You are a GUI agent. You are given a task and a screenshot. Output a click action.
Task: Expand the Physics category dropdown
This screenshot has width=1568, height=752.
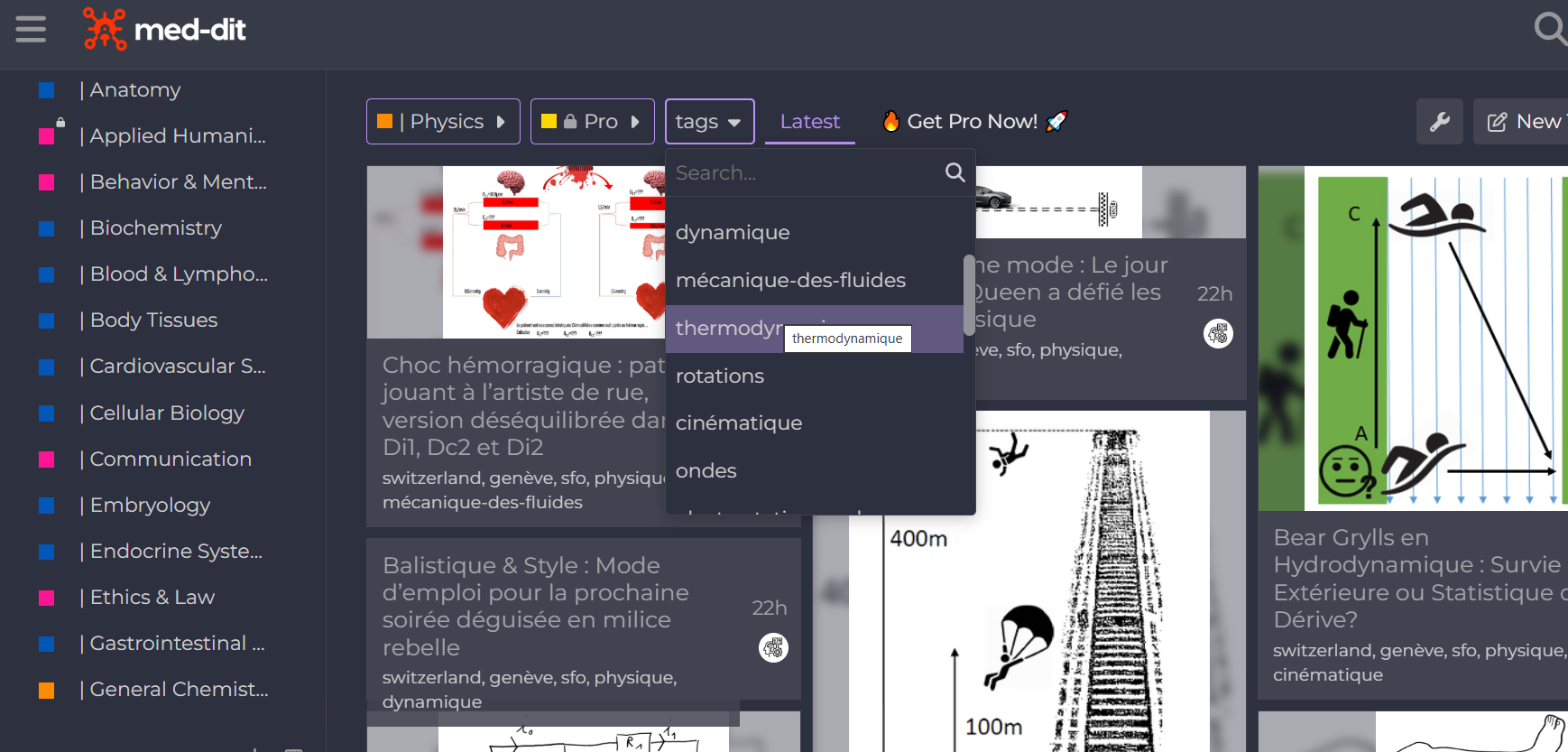click(x=443, y=122)
